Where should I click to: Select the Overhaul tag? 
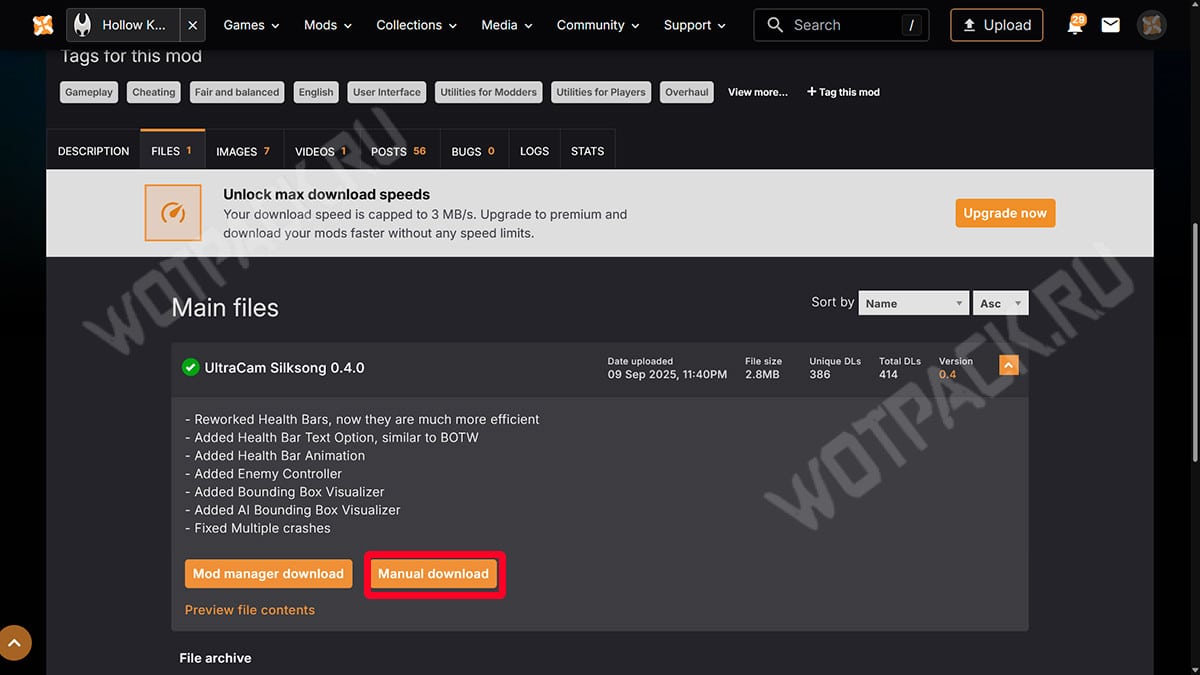[x=687, y=92]
